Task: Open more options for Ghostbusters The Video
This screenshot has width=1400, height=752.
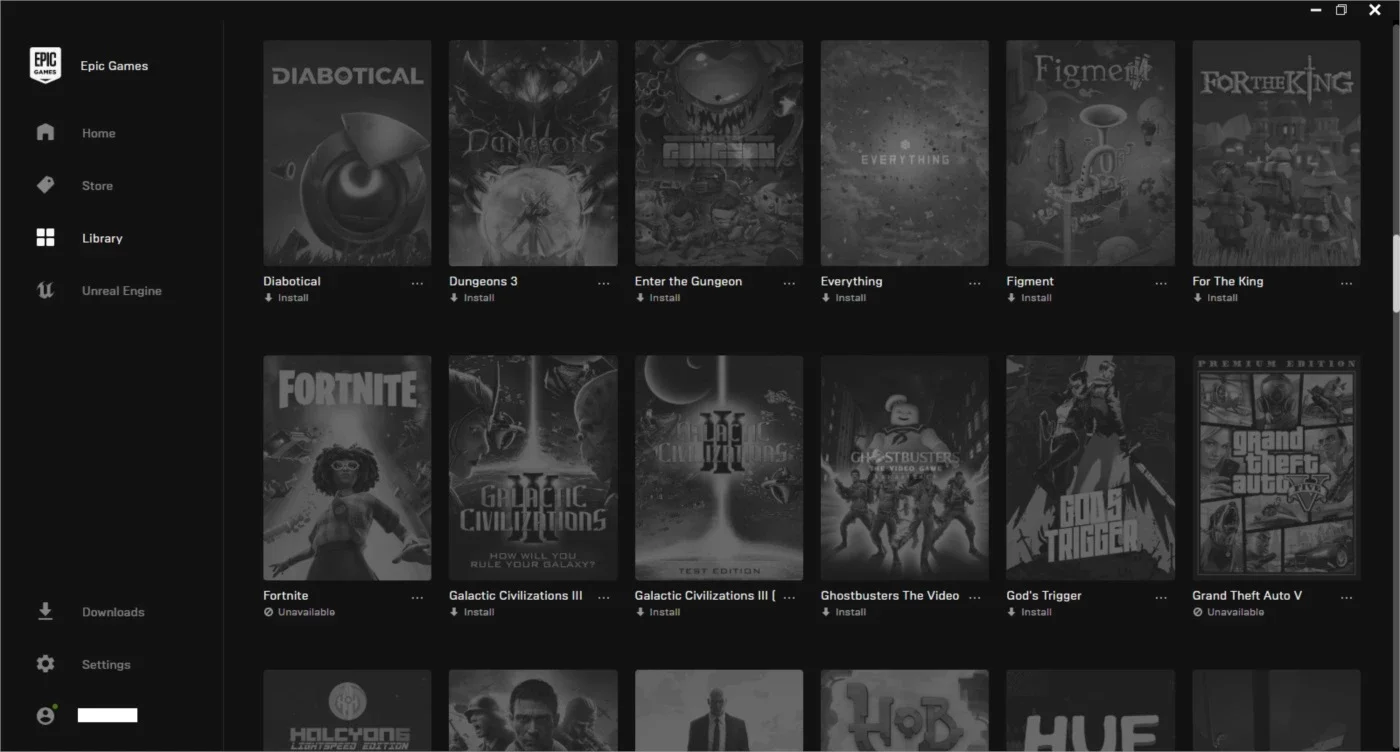Action: click(975, 598)
